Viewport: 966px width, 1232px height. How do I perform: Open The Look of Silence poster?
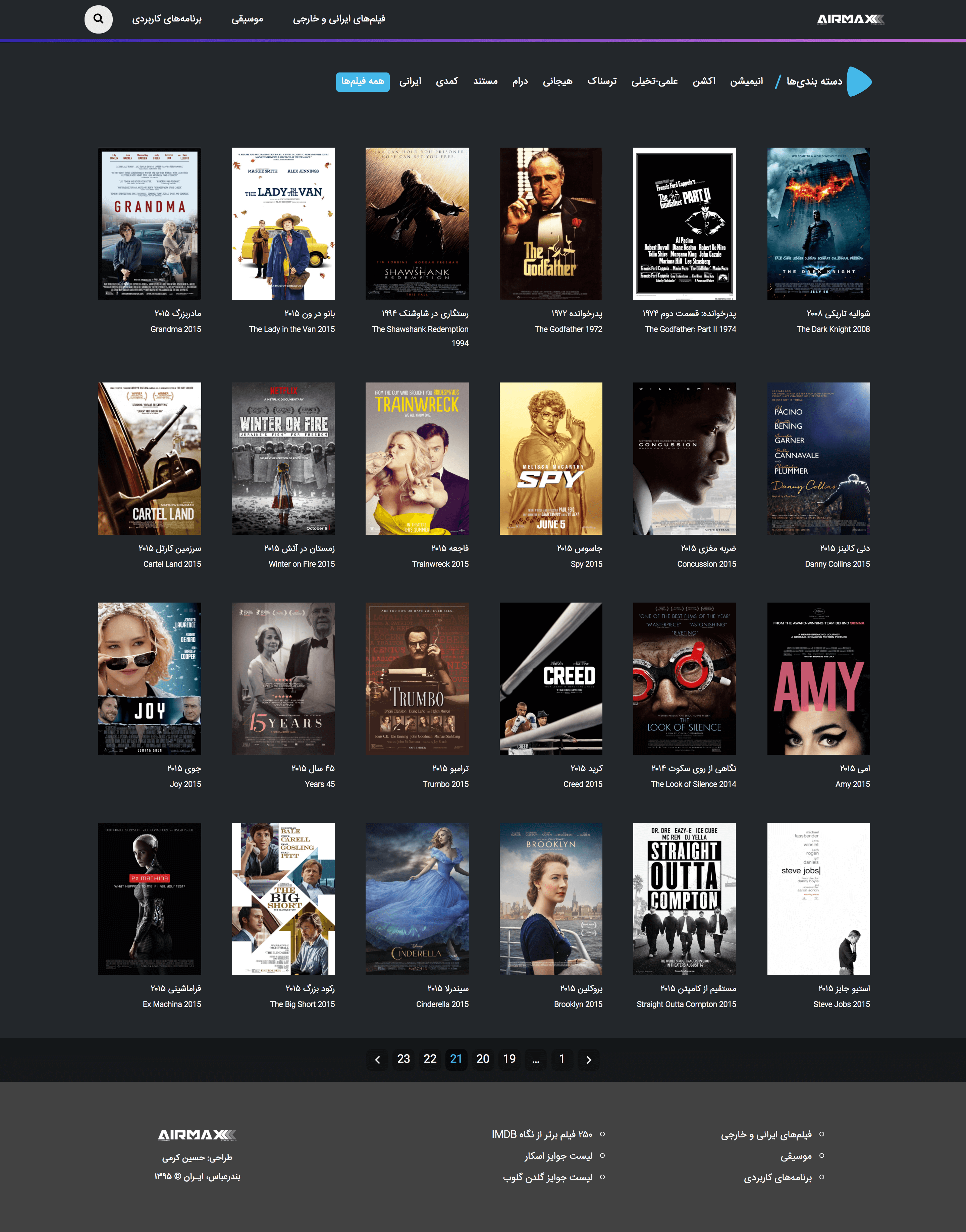click(684, 679)
